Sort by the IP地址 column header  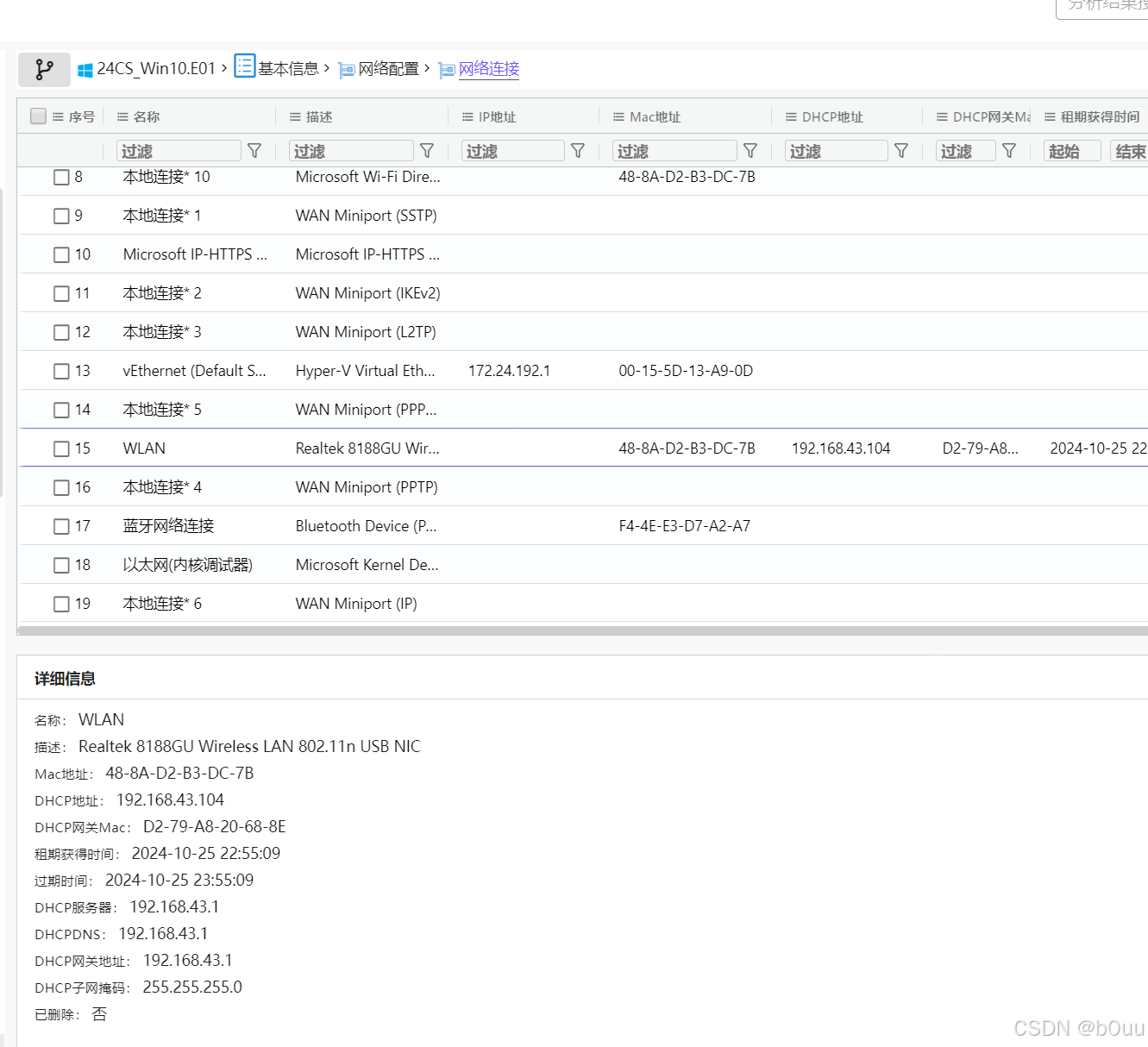click(x=497, y=116)
